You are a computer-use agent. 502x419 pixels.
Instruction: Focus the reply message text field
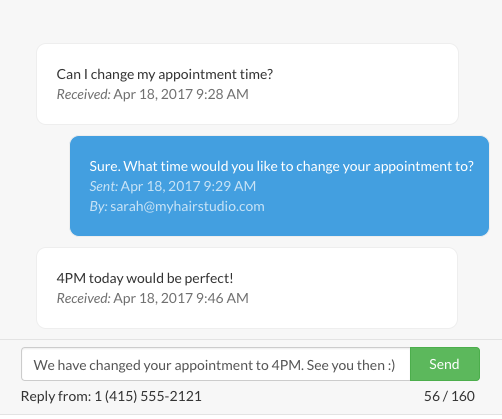coord(216,364)
